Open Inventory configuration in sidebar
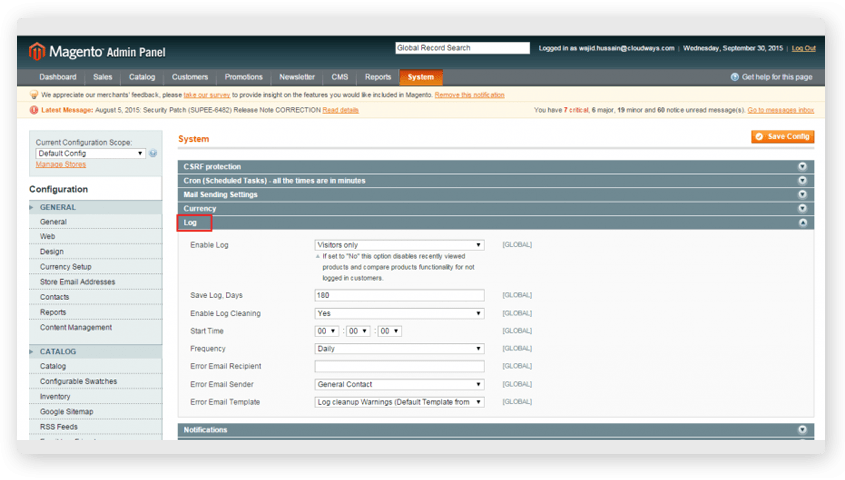The width and height of the screenshot is (845, 480). (55, 396)
